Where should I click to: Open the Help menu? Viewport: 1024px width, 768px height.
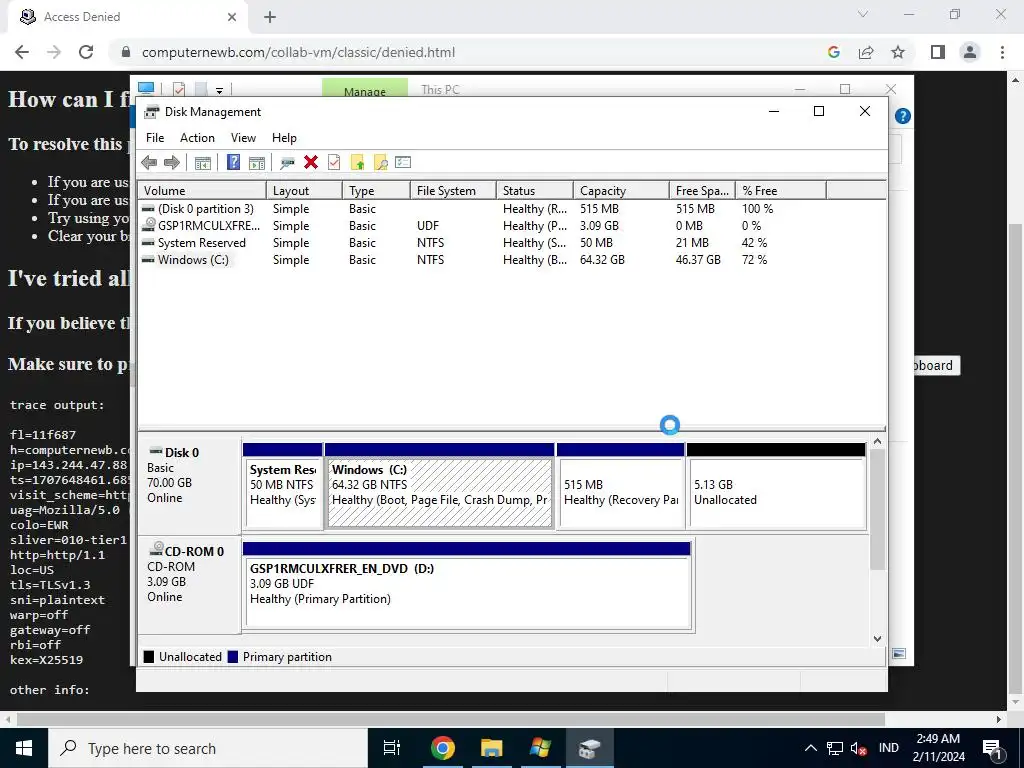pyautogui.click(x=284, y=138)
